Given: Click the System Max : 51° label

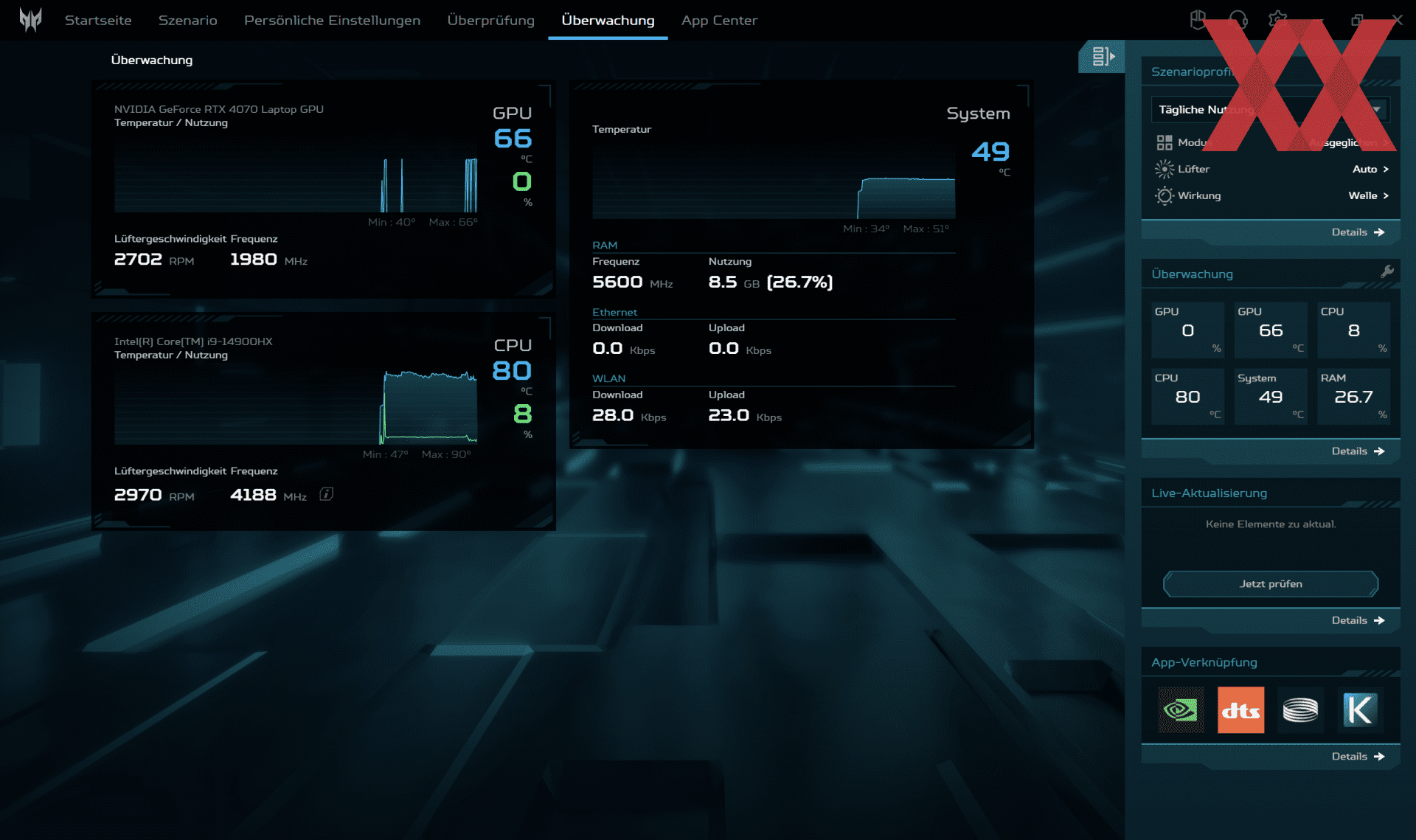Looking at the screenshot, I should click(x=926, y=229).
